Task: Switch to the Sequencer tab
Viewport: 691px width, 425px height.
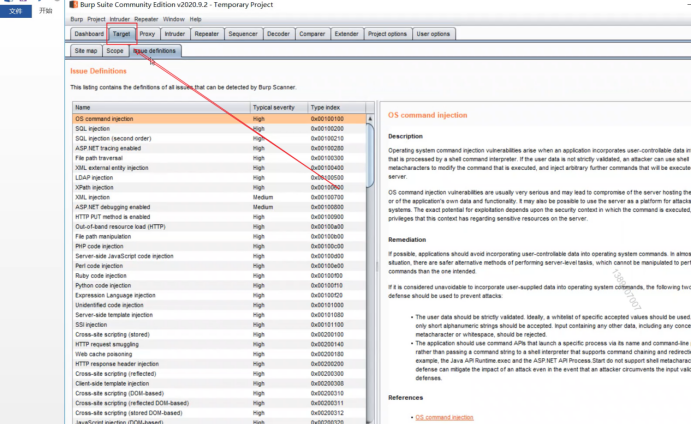Action: coord(243,34)
